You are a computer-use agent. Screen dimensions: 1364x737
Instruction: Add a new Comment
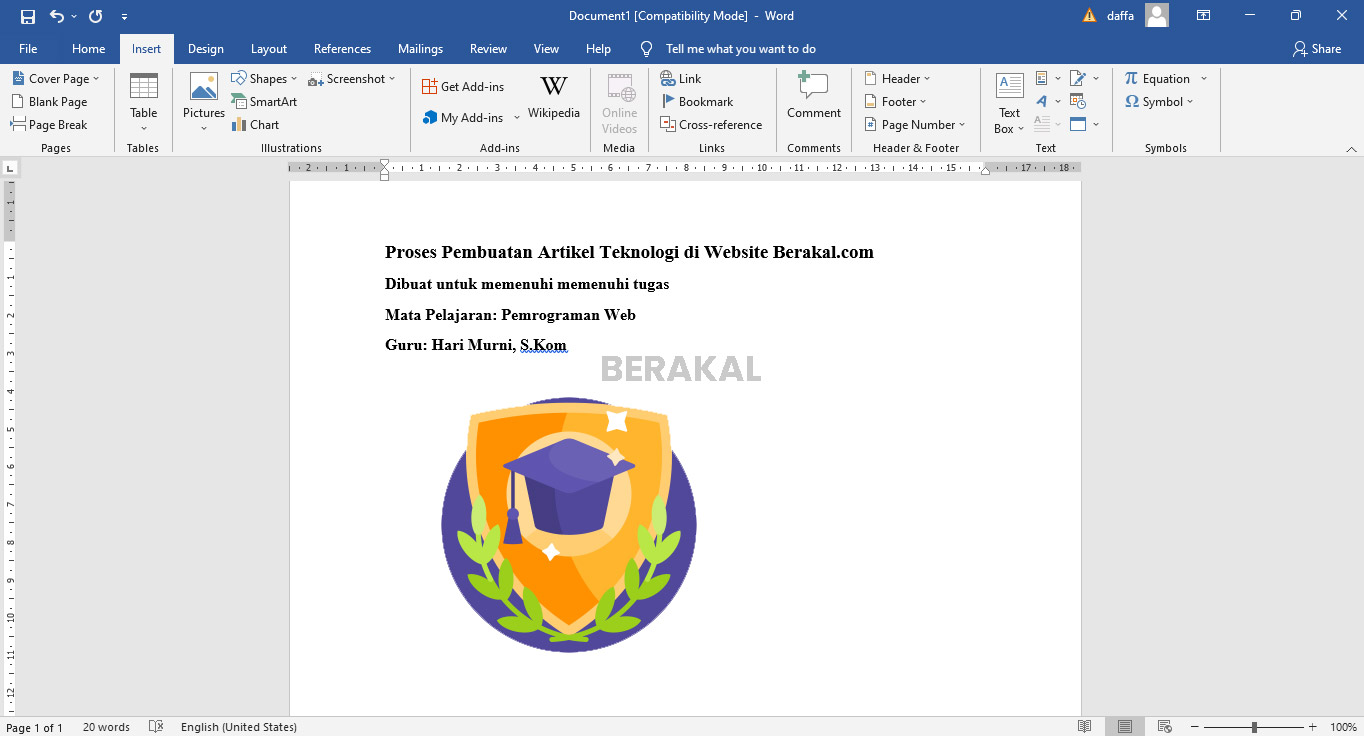[814, 97]
